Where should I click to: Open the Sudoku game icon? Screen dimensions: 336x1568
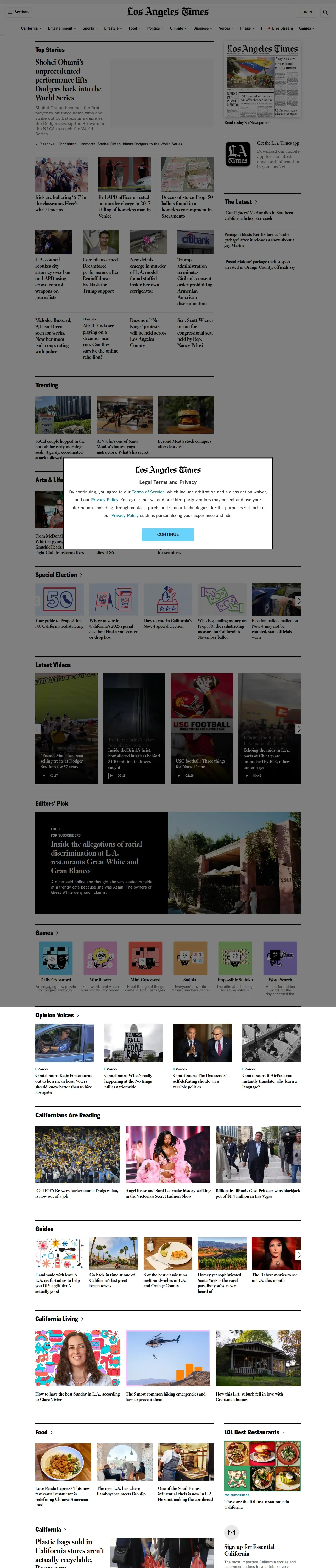click(x=190, y=958)
